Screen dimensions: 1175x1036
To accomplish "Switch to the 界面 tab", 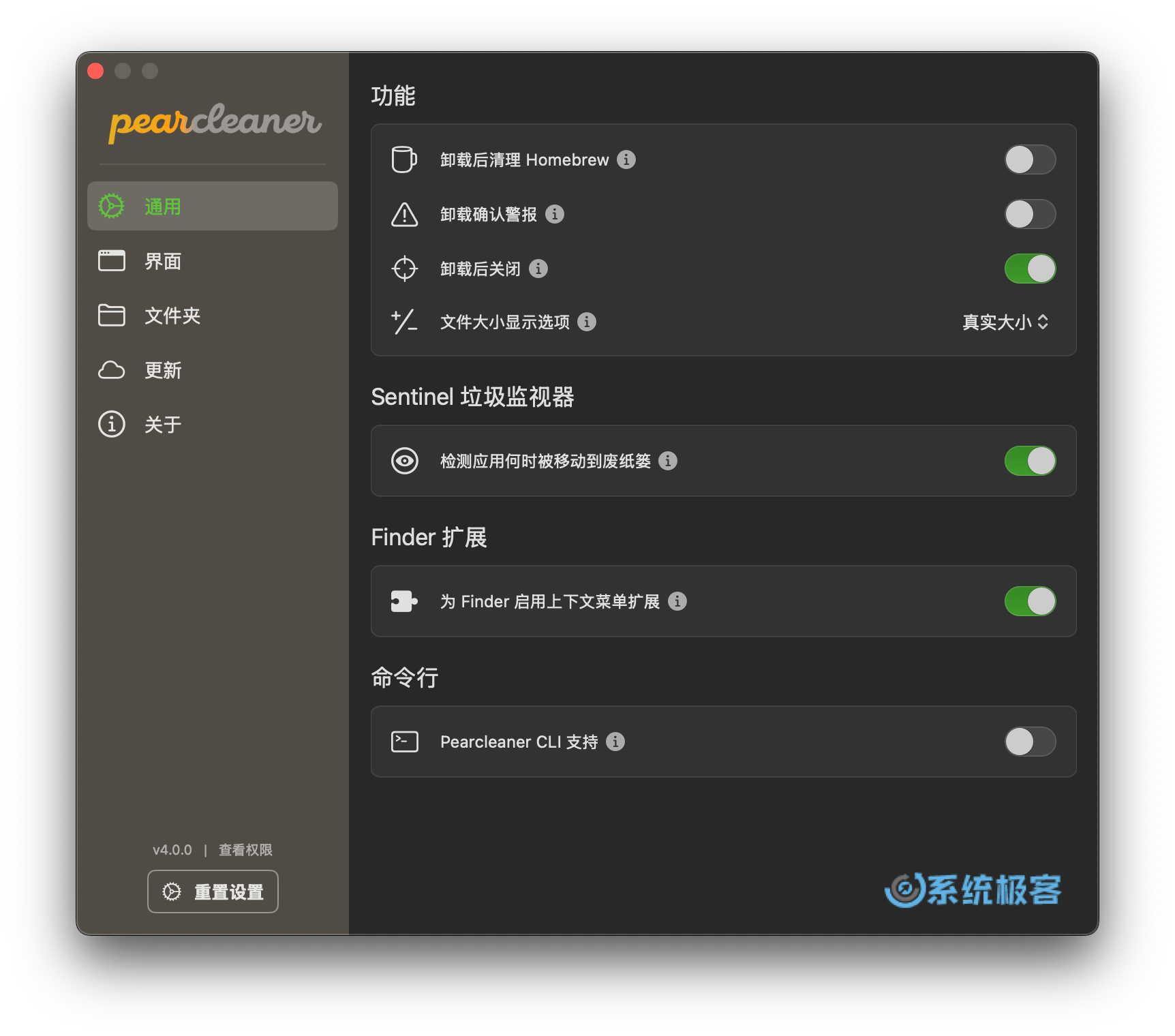I will pos(213,260).
